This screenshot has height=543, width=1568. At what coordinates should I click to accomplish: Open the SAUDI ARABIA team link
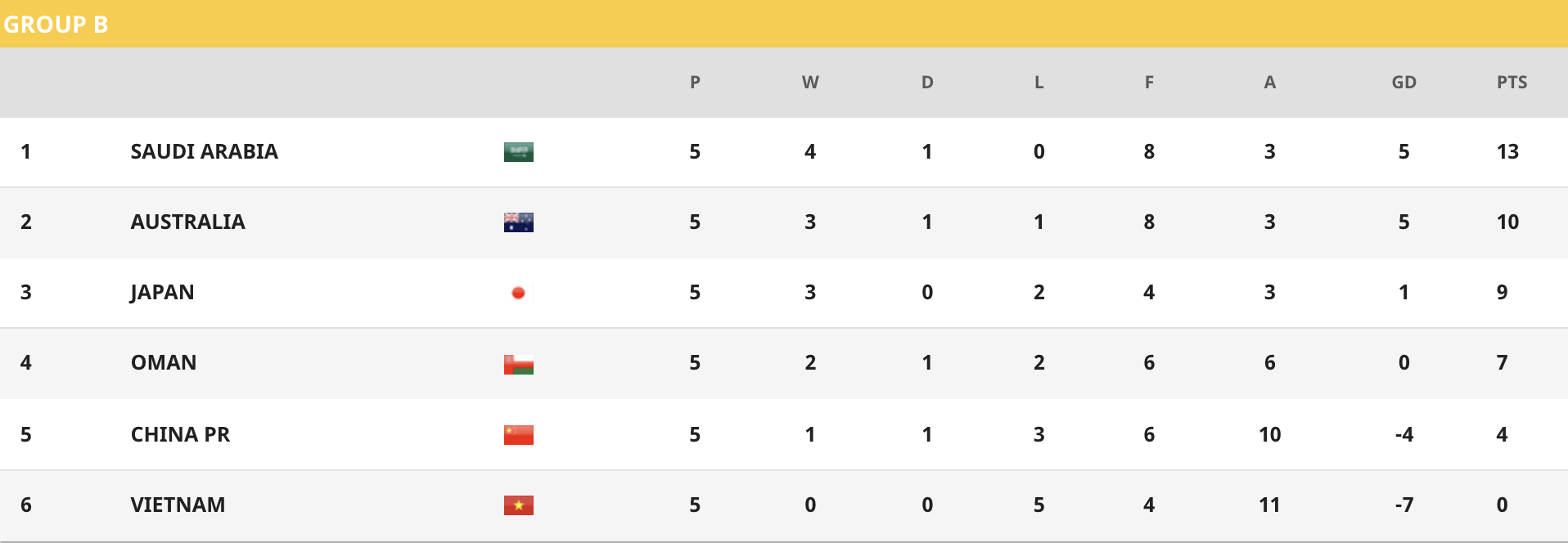click(x=205, y=151)
